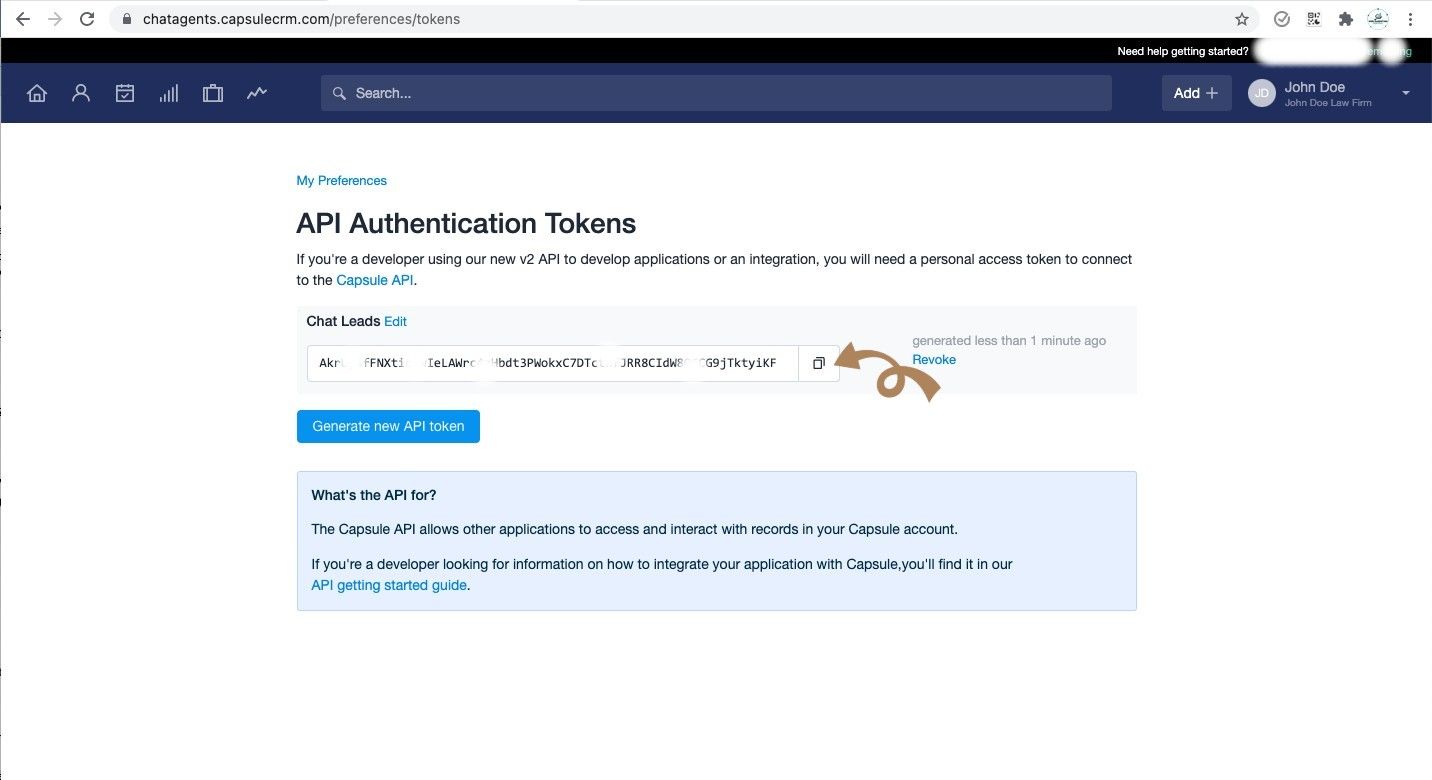1432x780 pixels.
Task: Go to Capsule home dashboard icon
Action: [37, 93]
